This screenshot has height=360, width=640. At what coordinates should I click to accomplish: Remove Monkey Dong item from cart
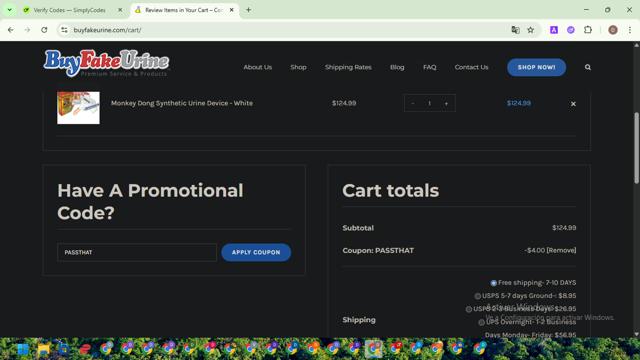coord(573,104)
